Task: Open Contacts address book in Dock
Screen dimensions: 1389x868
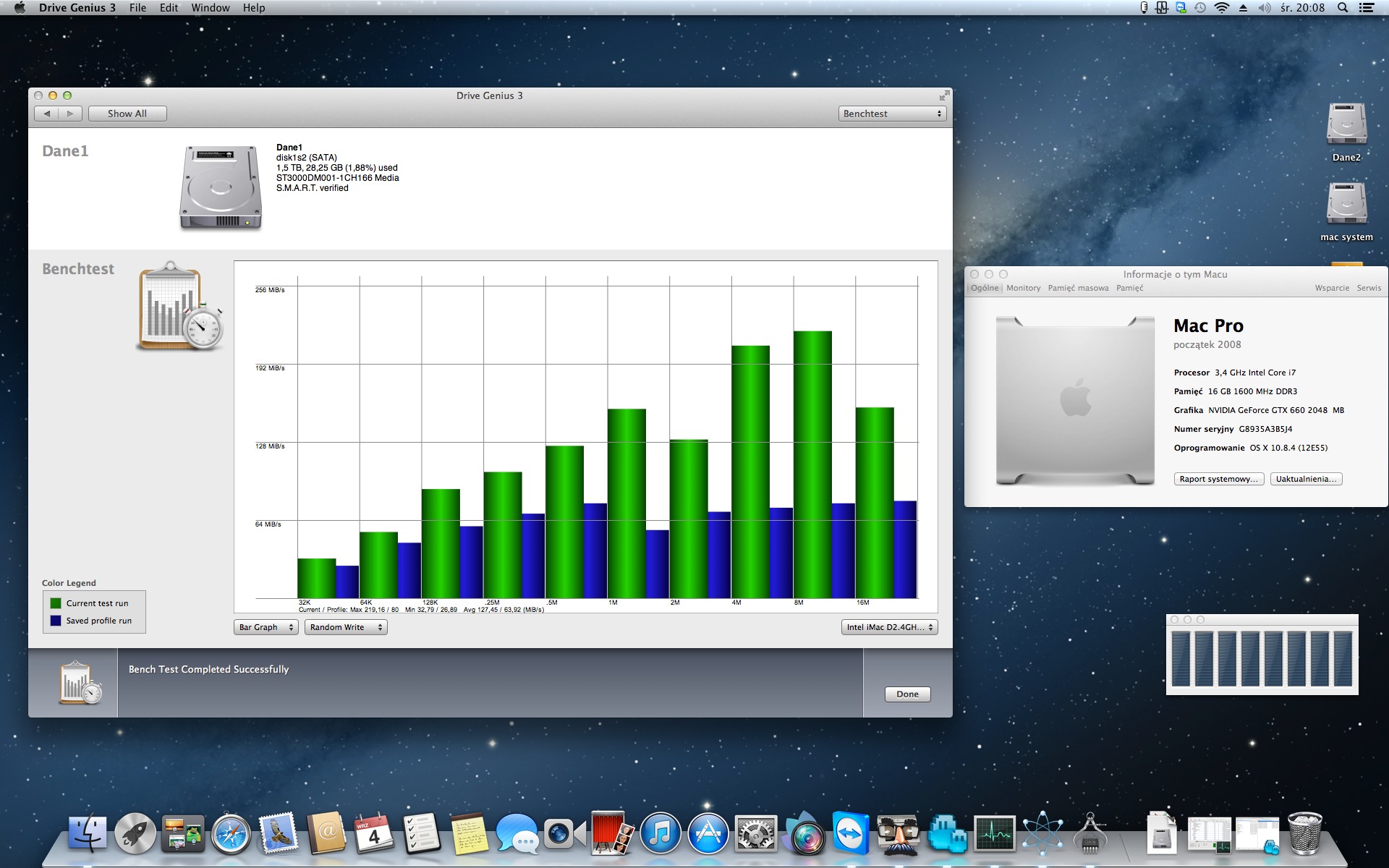Action: click(x=327, y=833)
